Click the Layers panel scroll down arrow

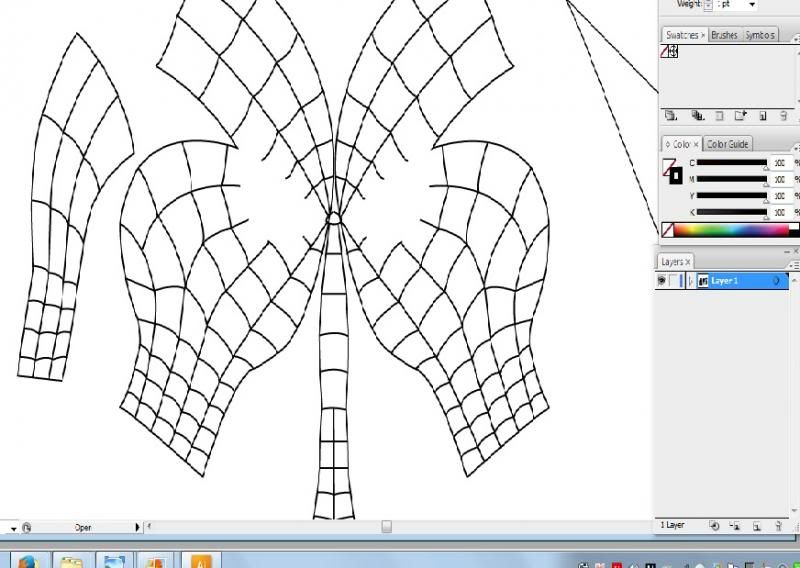794,511
